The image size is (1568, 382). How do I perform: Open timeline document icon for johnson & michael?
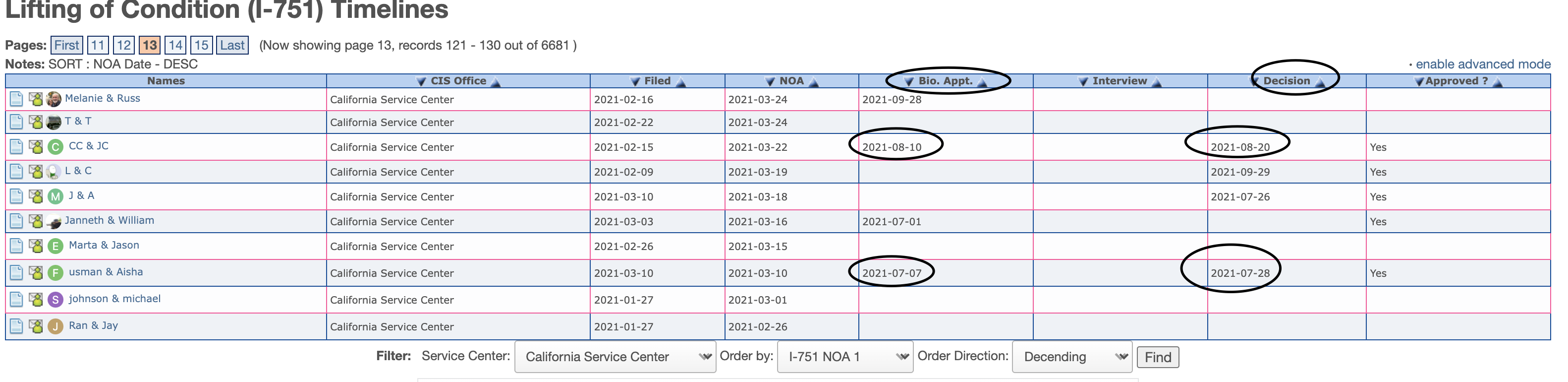point(16,299)
